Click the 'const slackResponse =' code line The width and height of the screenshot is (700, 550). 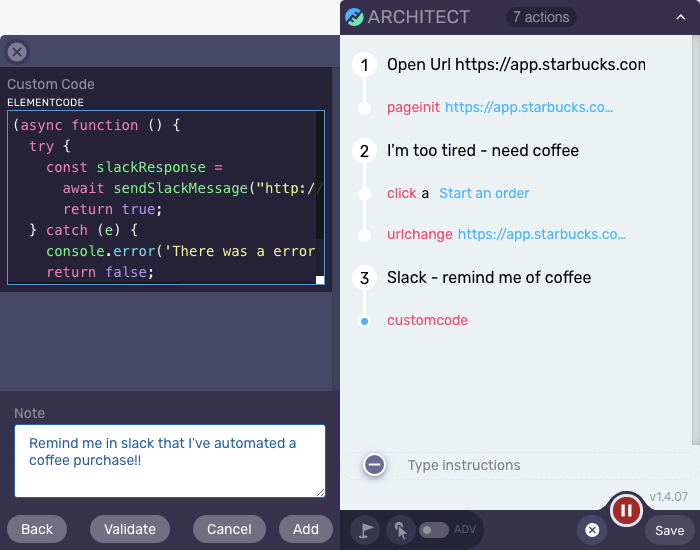click(x=134, y=167)
